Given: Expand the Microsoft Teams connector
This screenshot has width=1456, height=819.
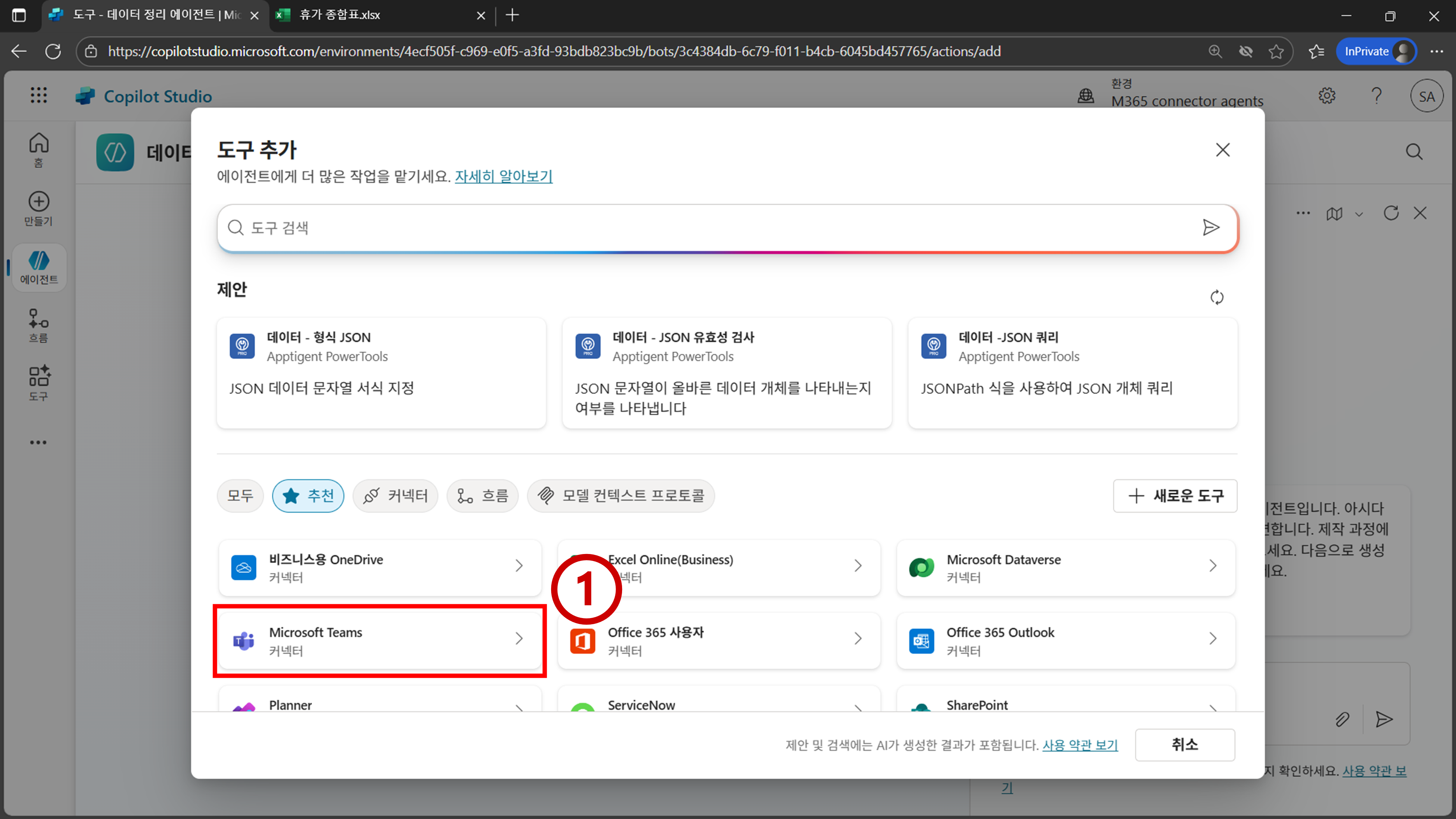Looking at the screenshot, I should click(379, 640).
